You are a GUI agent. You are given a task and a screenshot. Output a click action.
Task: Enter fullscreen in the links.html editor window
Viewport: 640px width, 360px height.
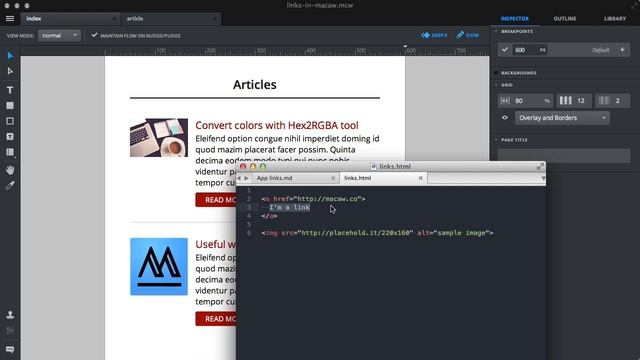point(540,167)
